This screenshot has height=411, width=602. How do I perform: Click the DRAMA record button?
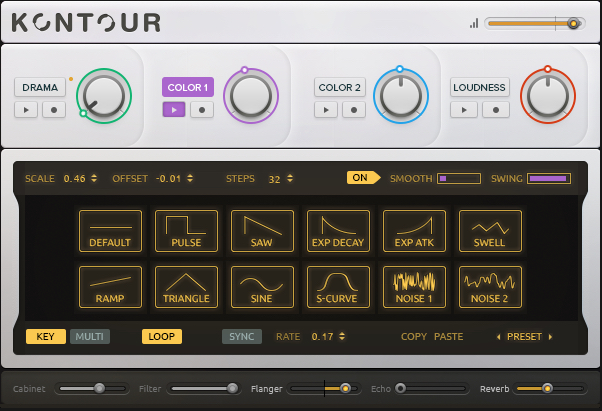(x=54, y=110)
